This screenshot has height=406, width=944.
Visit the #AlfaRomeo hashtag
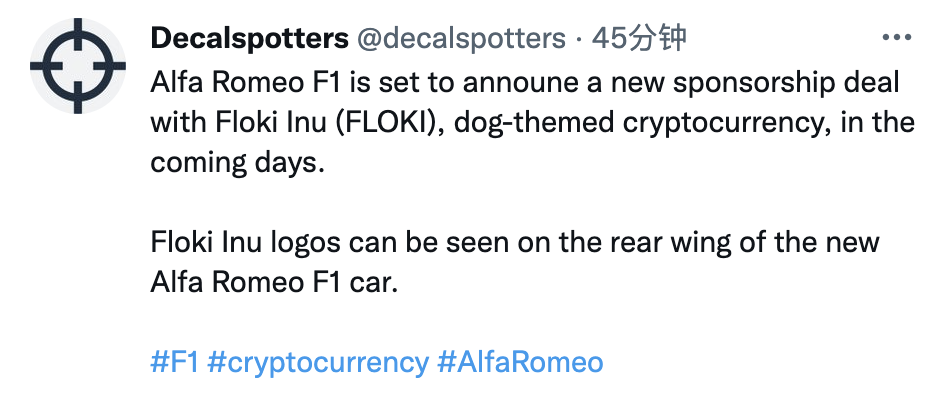520,361
